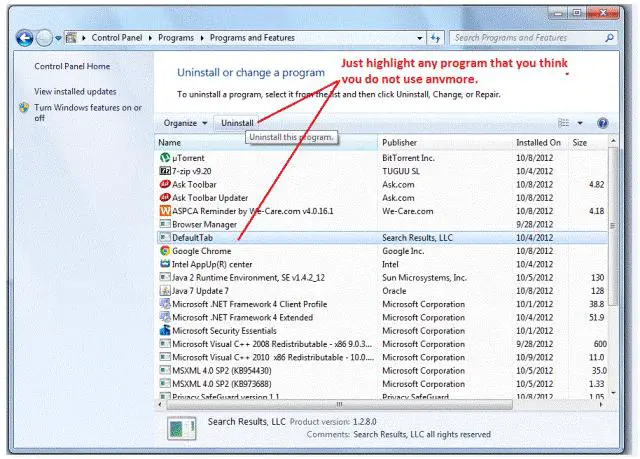Click the search magnifier icon
This screenshot has height=459, width=640.
pos(609,38)
